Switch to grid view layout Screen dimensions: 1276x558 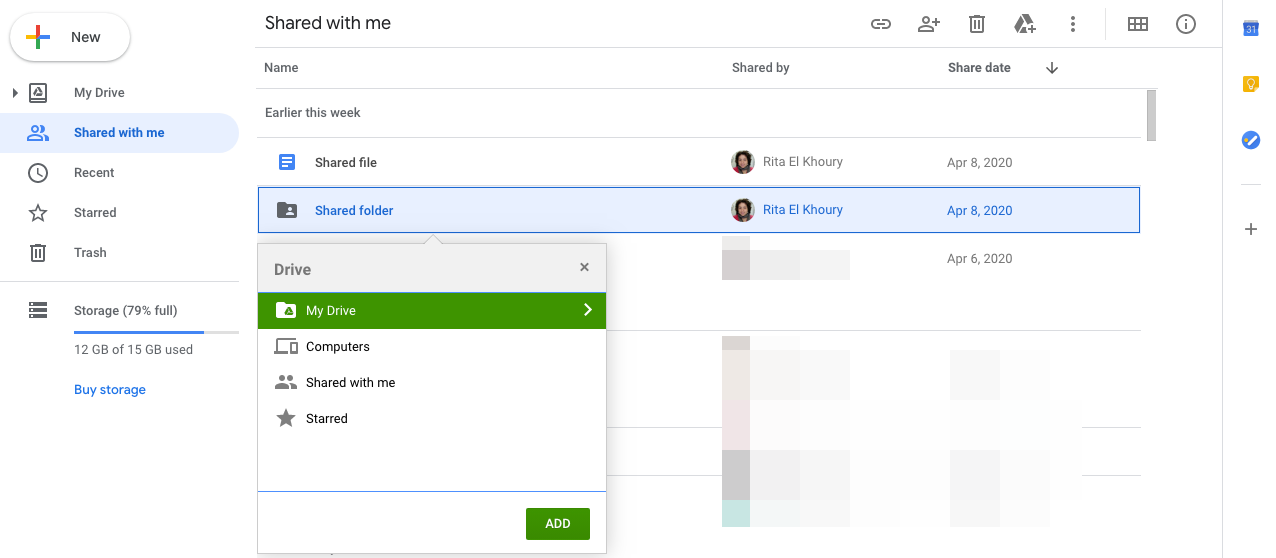(1137, 24)
